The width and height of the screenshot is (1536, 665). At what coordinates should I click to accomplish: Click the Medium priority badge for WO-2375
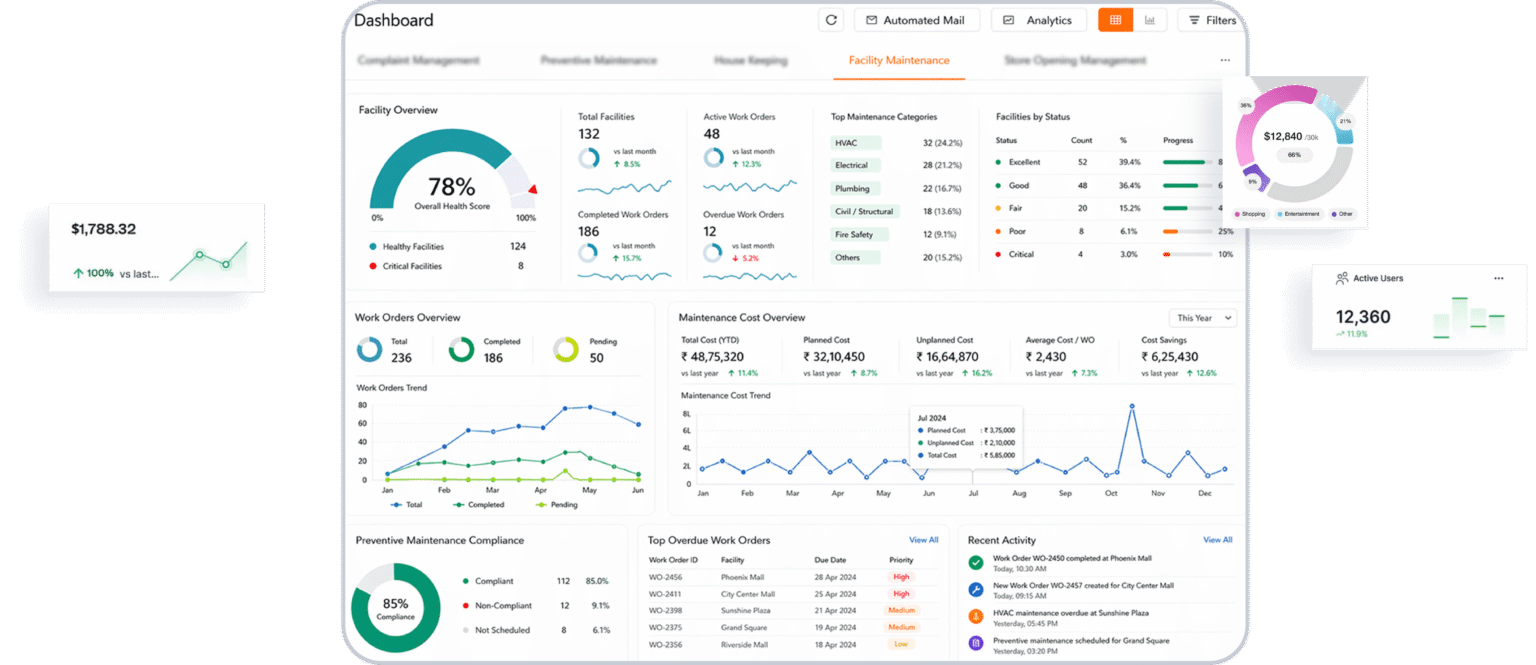[902, 627]
